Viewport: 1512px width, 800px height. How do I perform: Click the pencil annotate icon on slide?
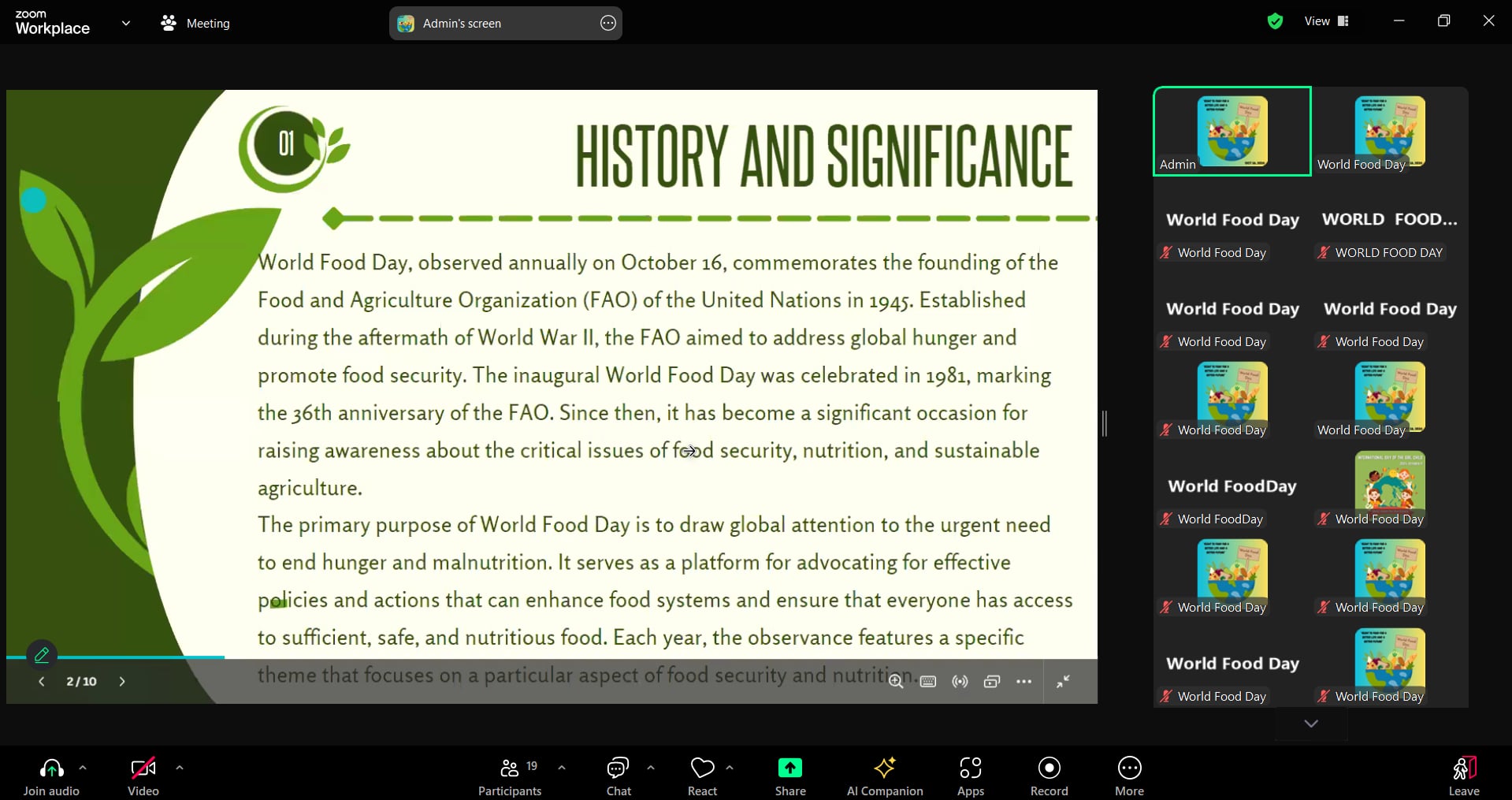tap(42, 654)
